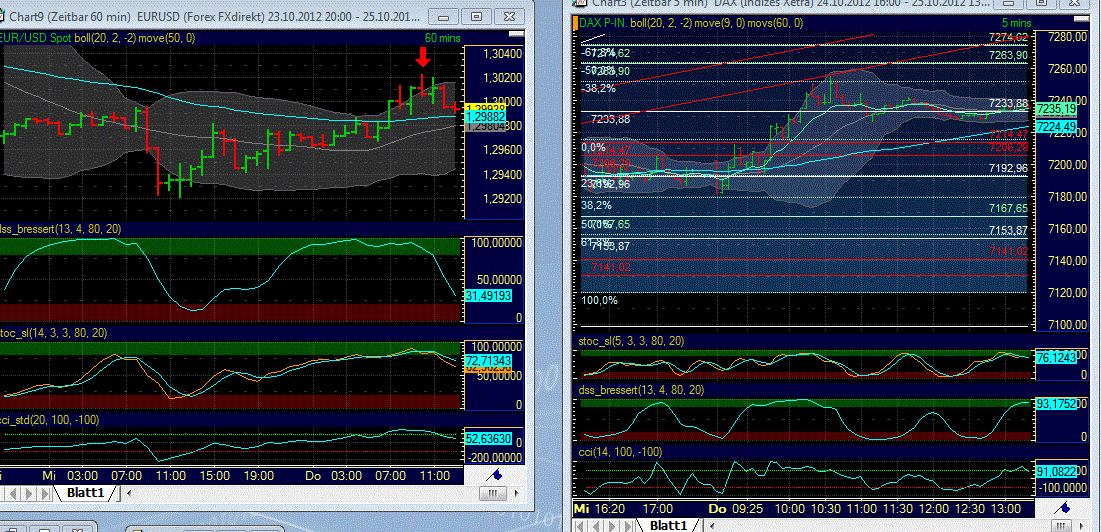This screenshot has width=1101, height=532.
Task: Click the 1,29882 price tag in Chart9
Action: click(485, 116)
